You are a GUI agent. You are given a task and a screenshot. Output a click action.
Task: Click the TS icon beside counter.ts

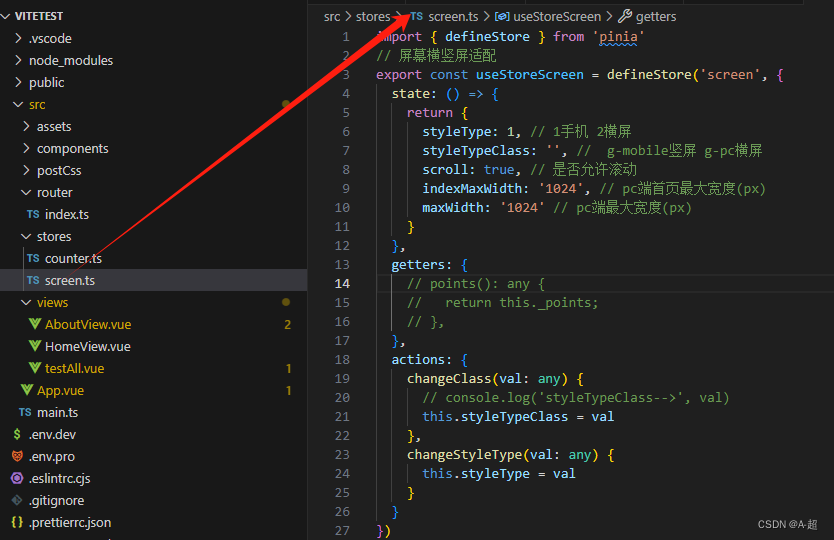tap(33, 259)
